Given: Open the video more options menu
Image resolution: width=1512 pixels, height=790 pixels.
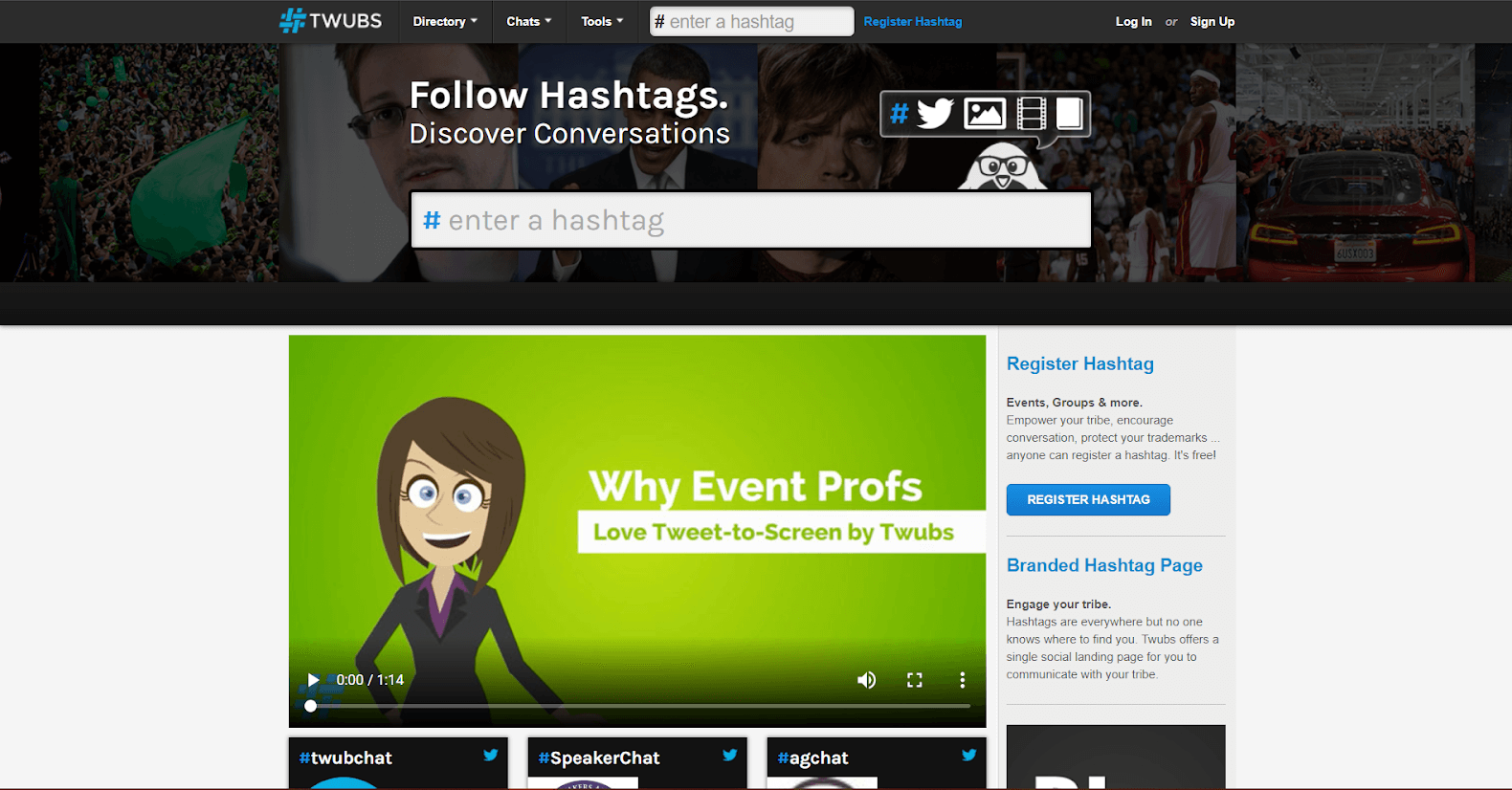Looking at the screenshot, I should (x=962, y=680).
